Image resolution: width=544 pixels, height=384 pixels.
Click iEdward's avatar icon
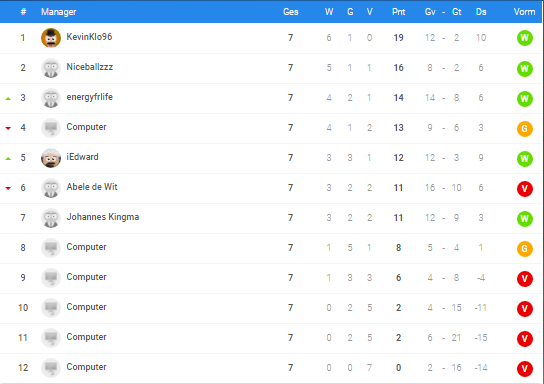point(51,158)
